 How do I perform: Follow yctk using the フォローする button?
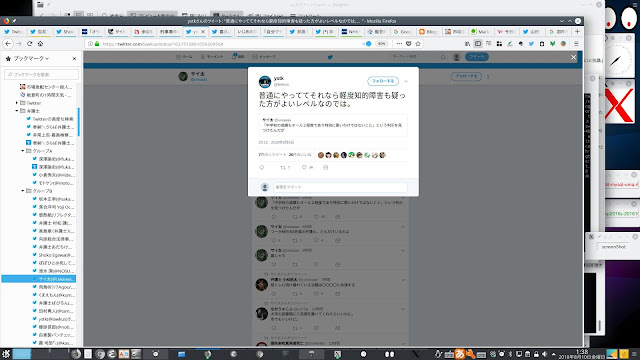click(x=383, y=81)
